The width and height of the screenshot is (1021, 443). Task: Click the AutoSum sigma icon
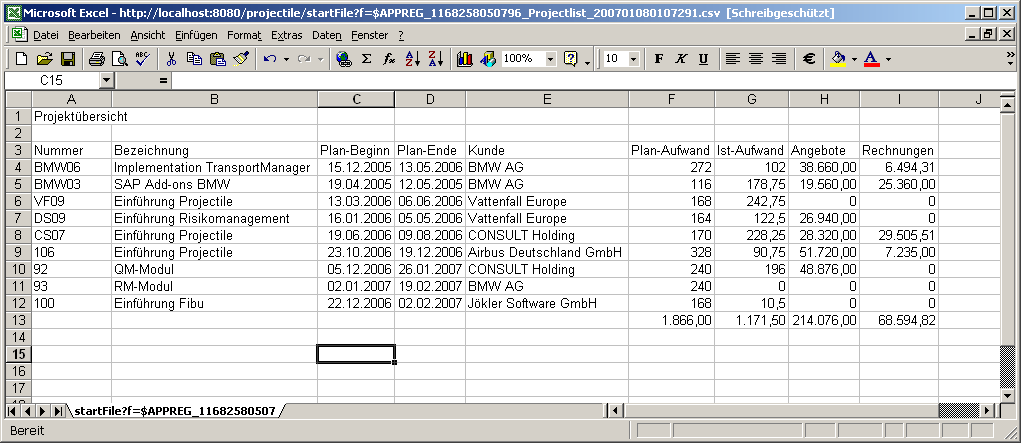367,59
